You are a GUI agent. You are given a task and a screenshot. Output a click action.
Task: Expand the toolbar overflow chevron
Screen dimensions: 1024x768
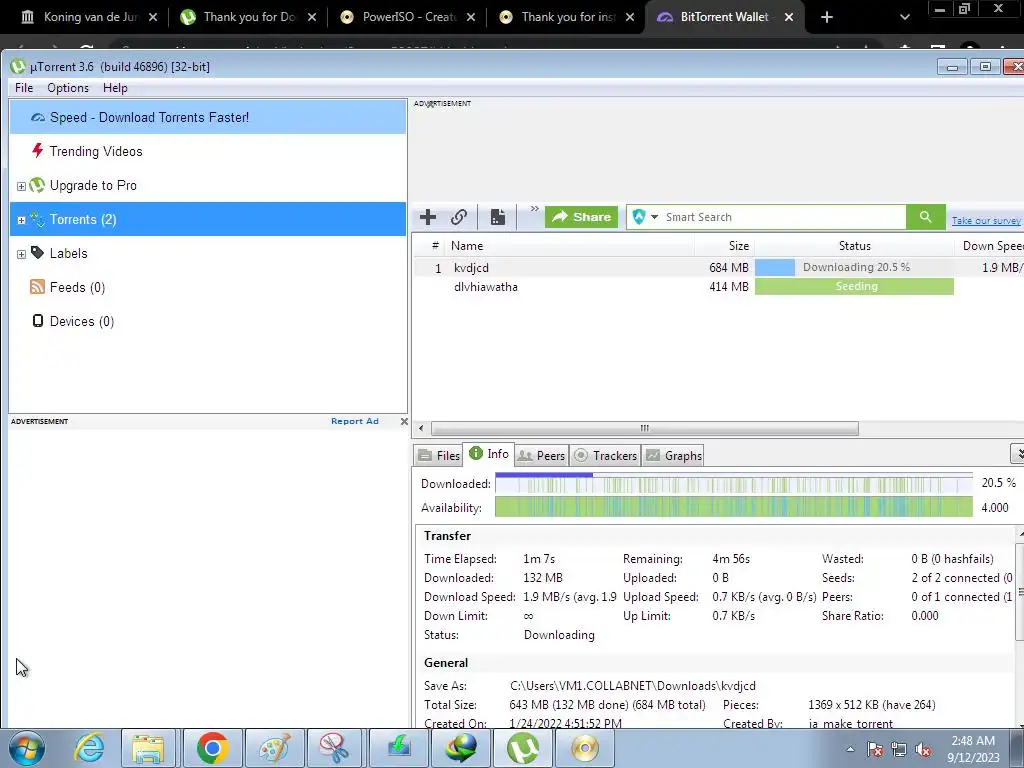[534, 209]
